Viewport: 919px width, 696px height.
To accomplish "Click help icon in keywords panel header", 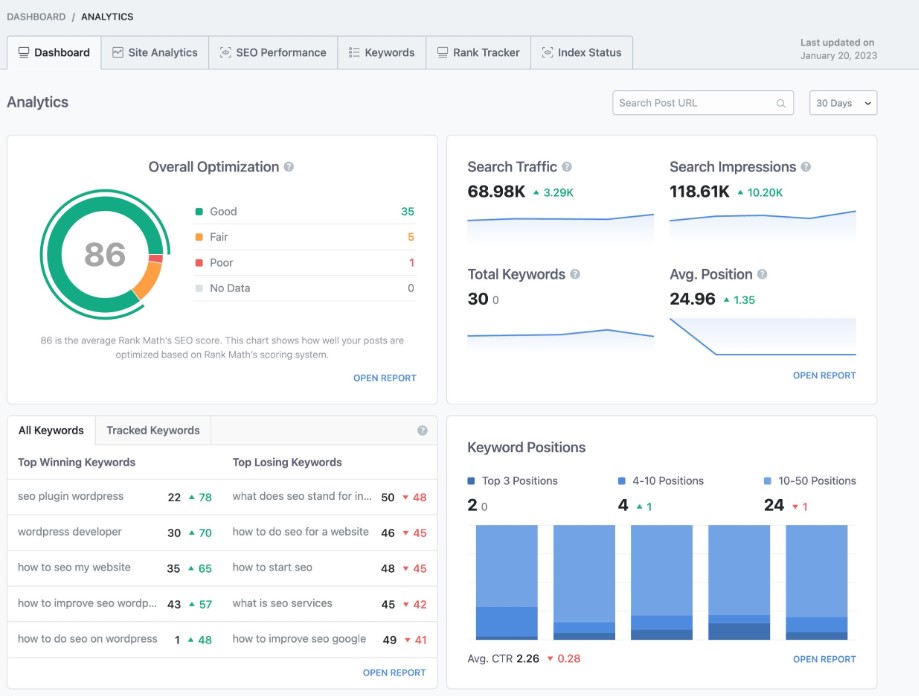I will coord(422,431).
